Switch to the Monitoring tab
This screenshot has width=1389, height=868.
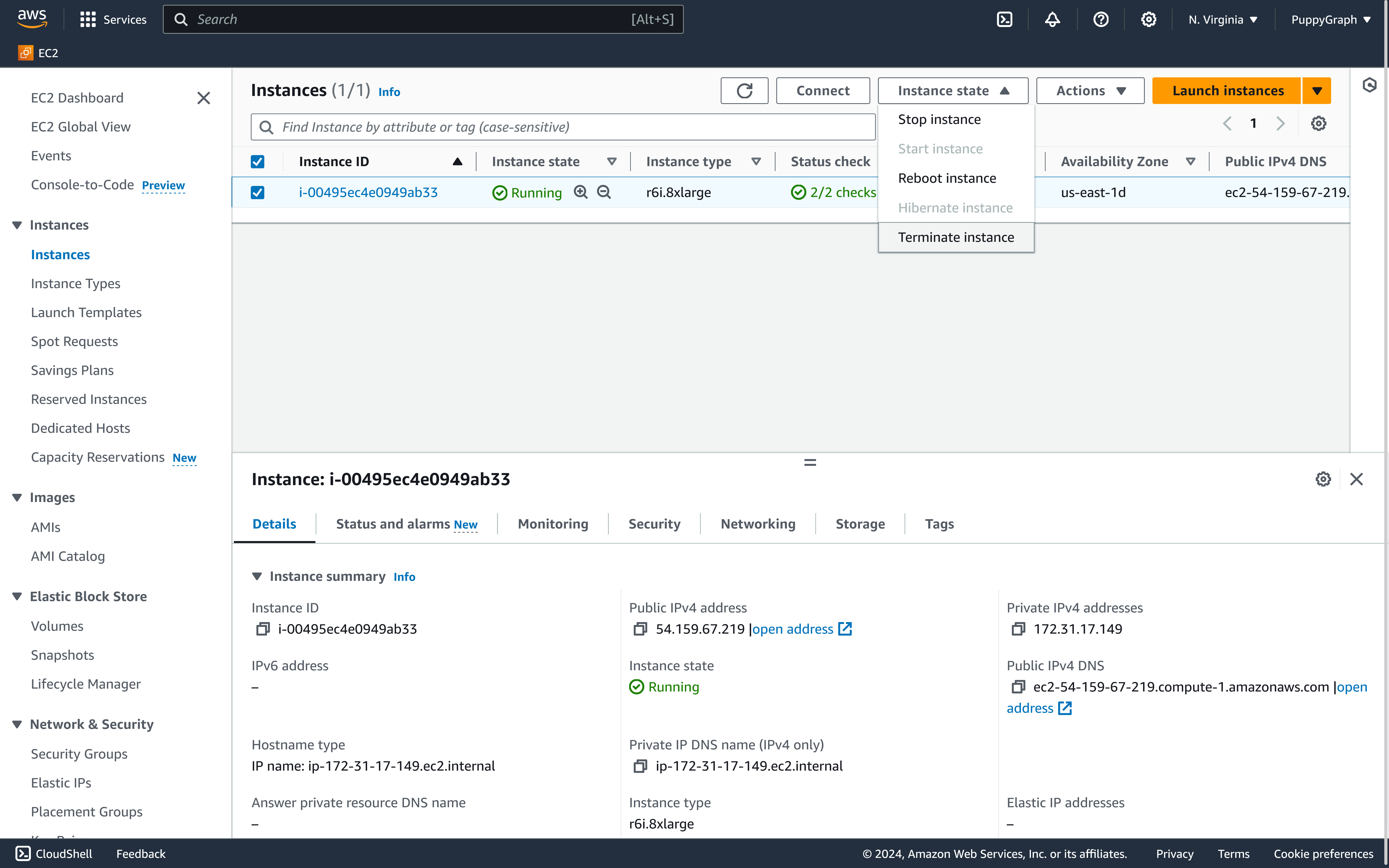553,524
